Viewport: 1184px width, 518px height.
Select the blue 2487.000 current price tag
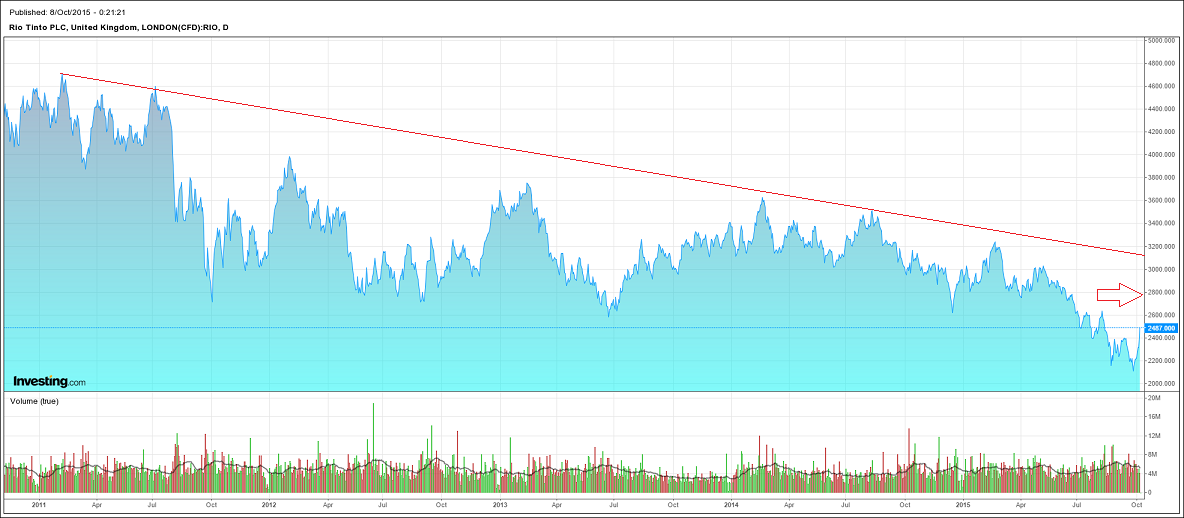tap(1162, 328)
